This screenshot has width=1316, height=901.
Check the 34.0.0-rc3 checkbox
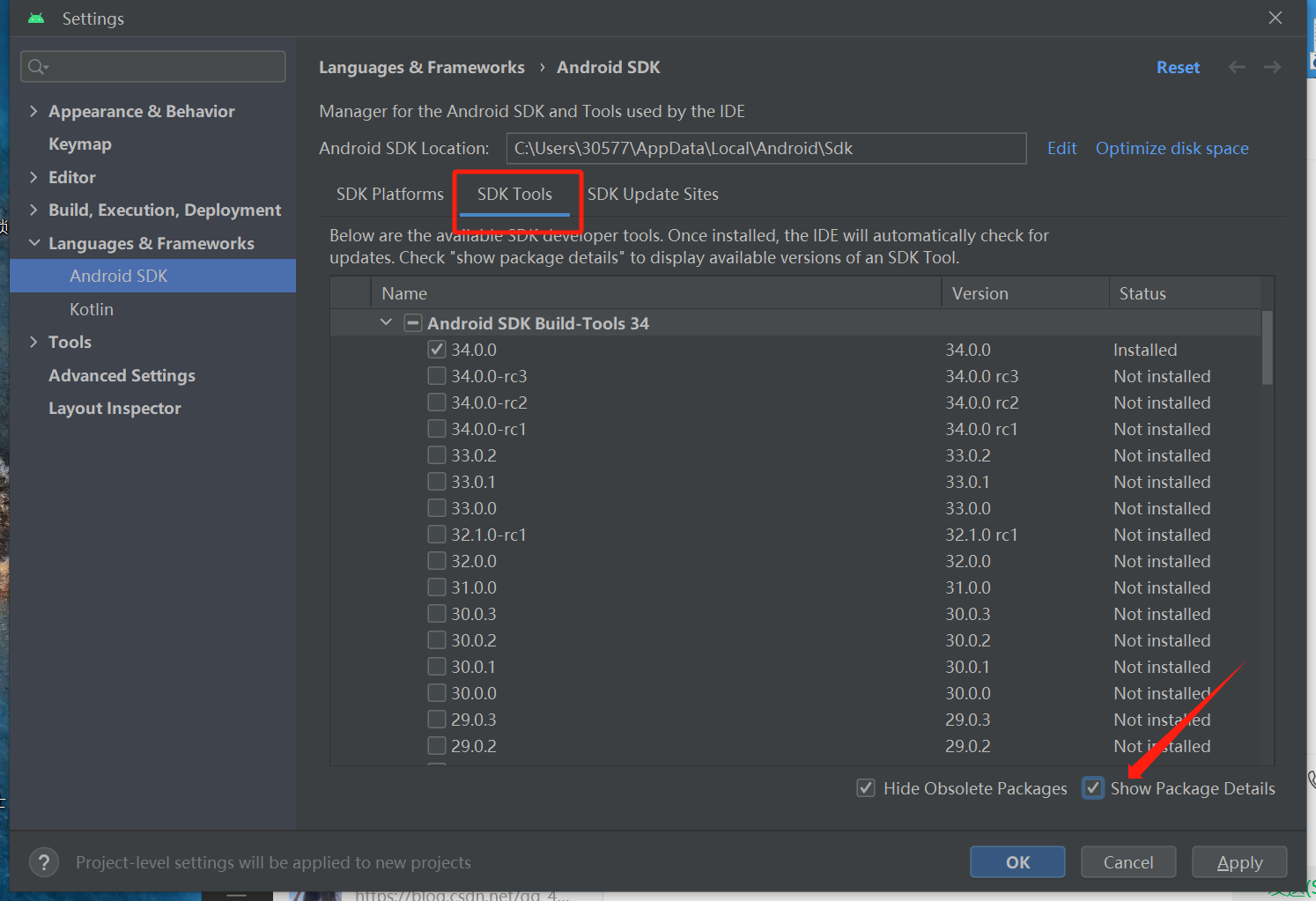point(437,376)
